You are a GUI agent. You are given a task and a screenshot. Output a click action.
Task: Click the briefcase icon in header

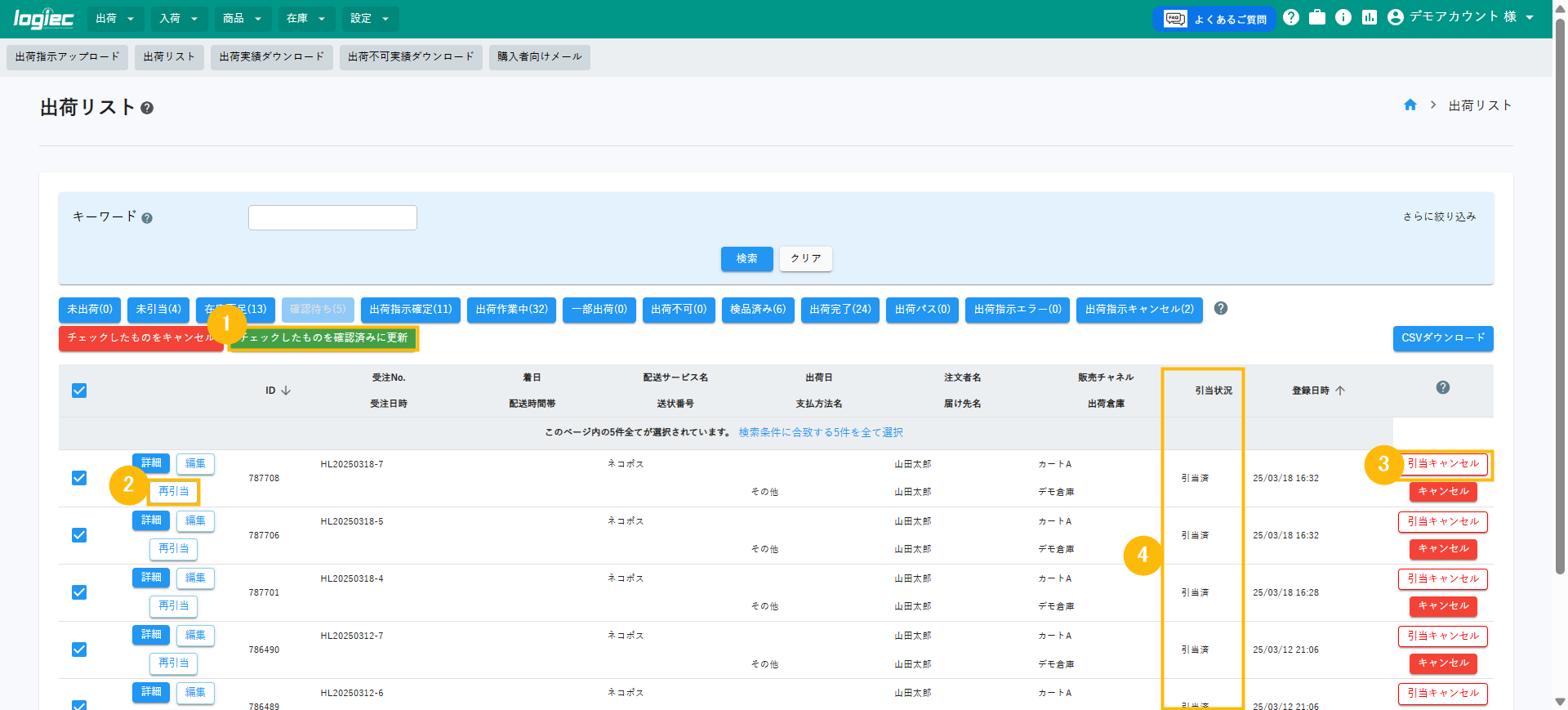point(1317,17)
